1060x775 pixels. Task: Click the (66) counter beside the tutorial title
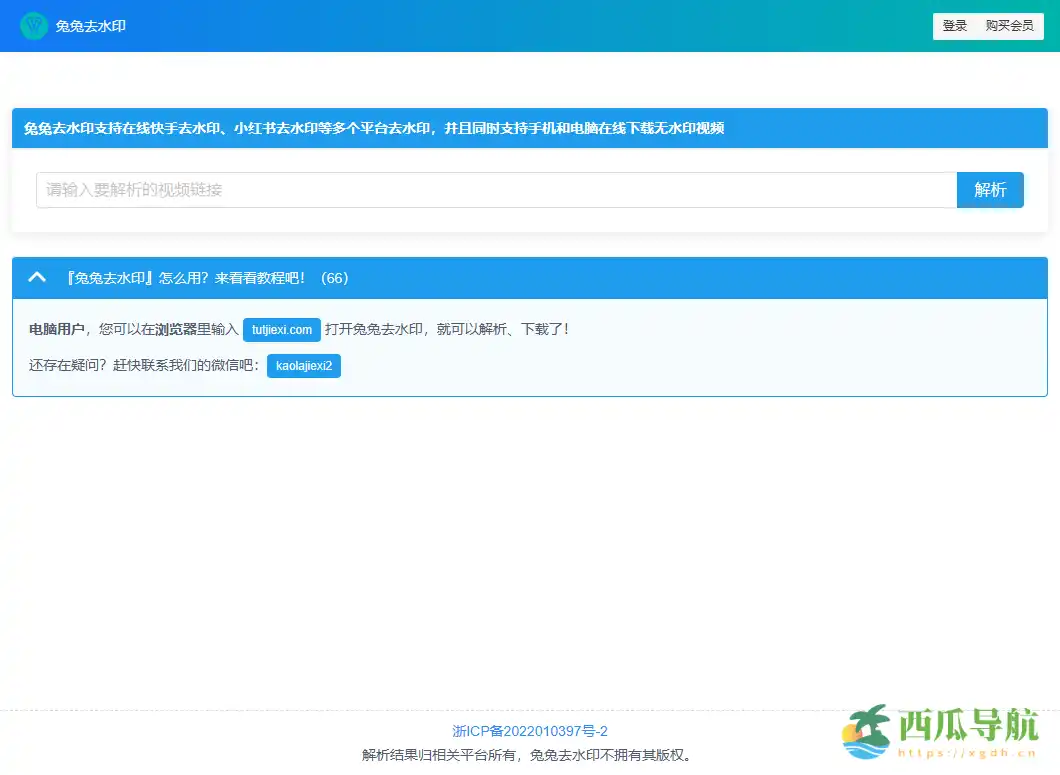coord(333,278)
